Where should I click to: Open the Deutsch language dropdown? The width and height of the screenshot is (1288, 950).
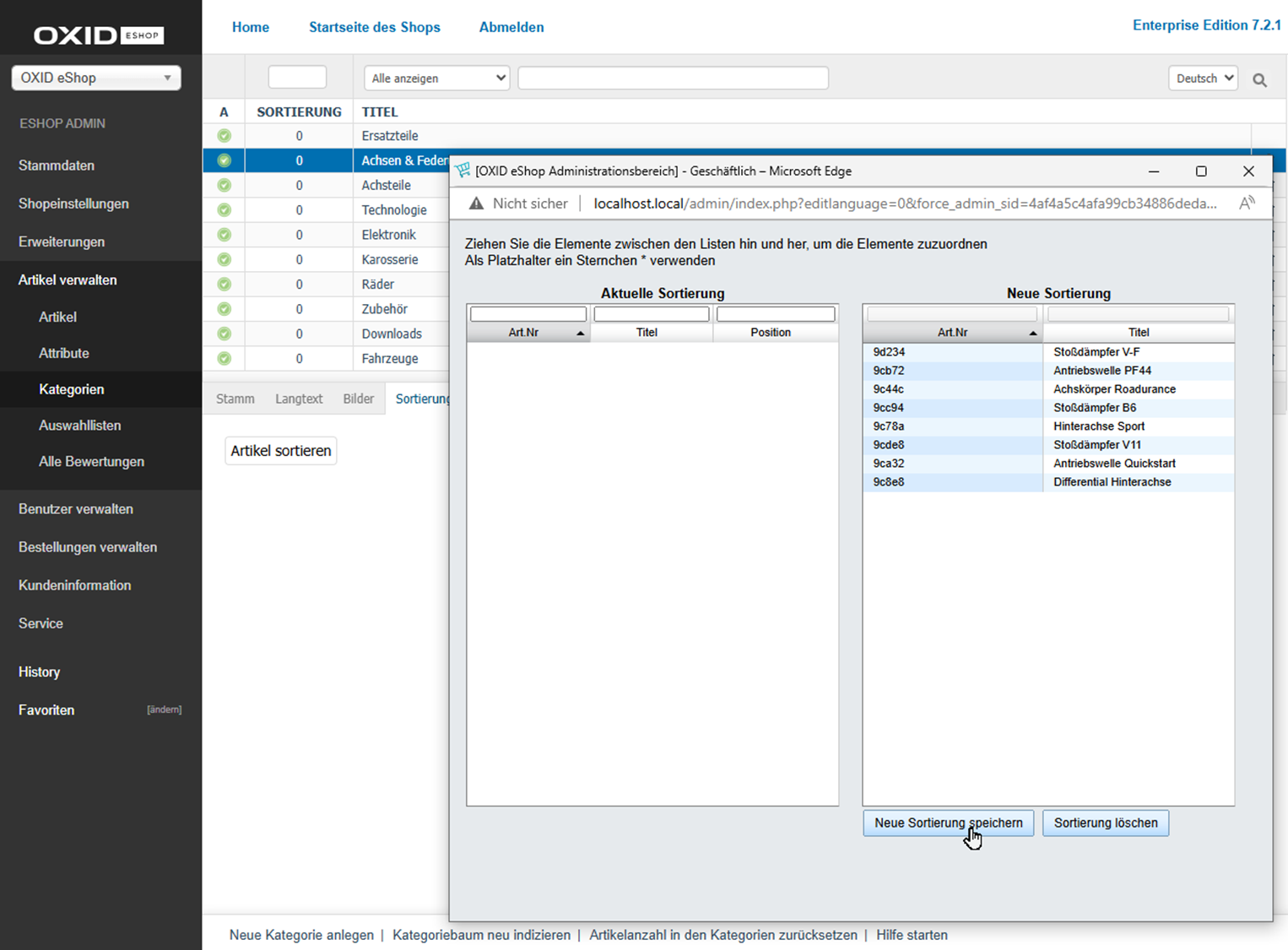click(1203, 78)
